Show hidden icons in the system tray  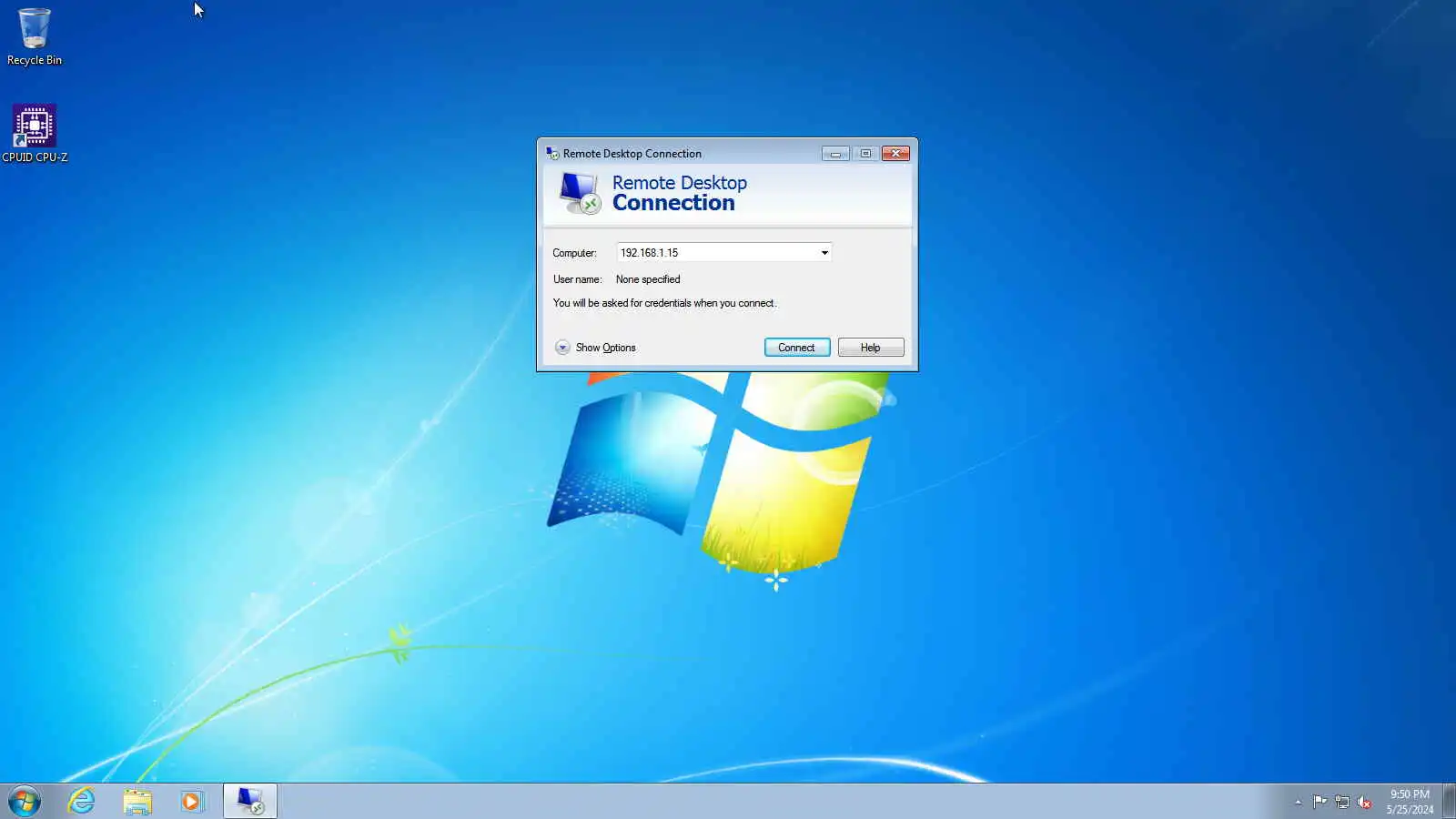[x=1298, y=802]
